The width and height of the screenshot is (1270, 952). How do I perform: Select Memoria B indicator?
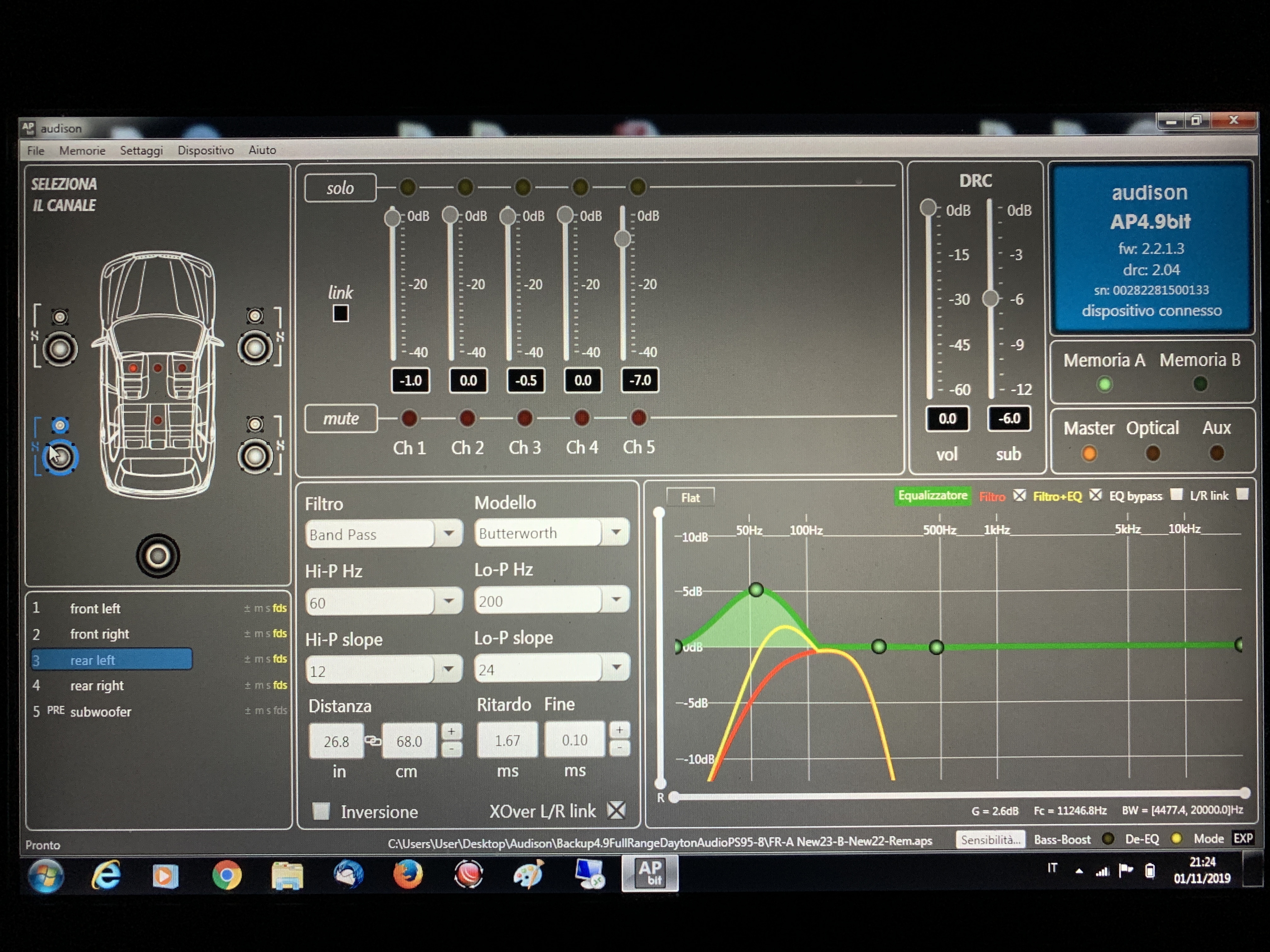click(1200, 383)
